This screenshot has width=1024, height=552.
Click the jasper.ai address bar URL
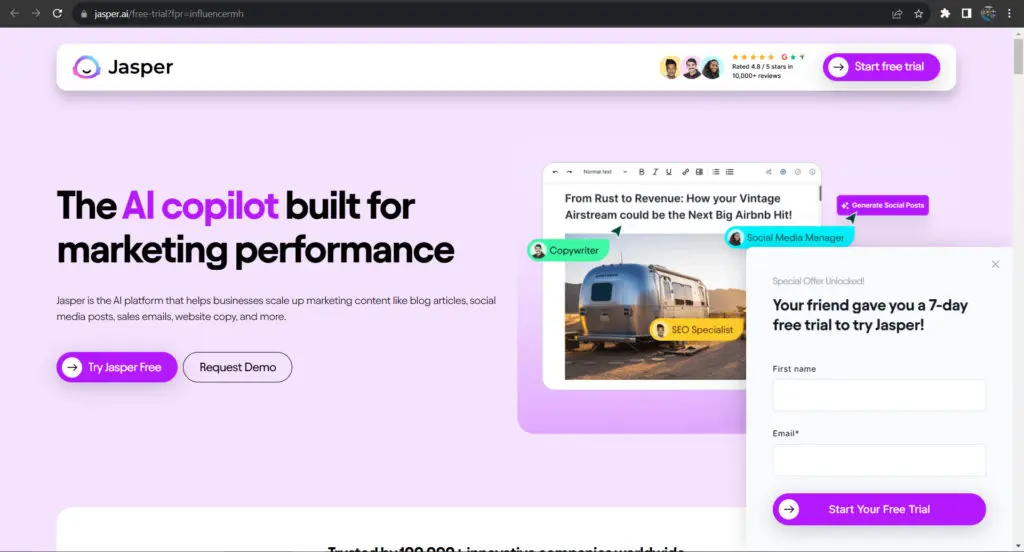(x=168, y=14)
